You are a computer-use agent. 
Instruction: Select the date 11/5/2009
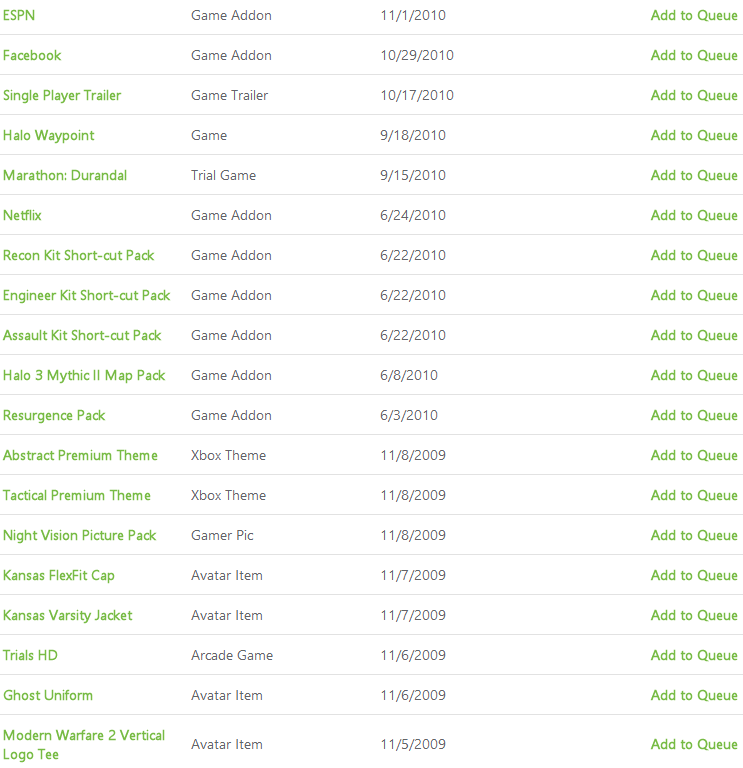[x=413, y=744]
